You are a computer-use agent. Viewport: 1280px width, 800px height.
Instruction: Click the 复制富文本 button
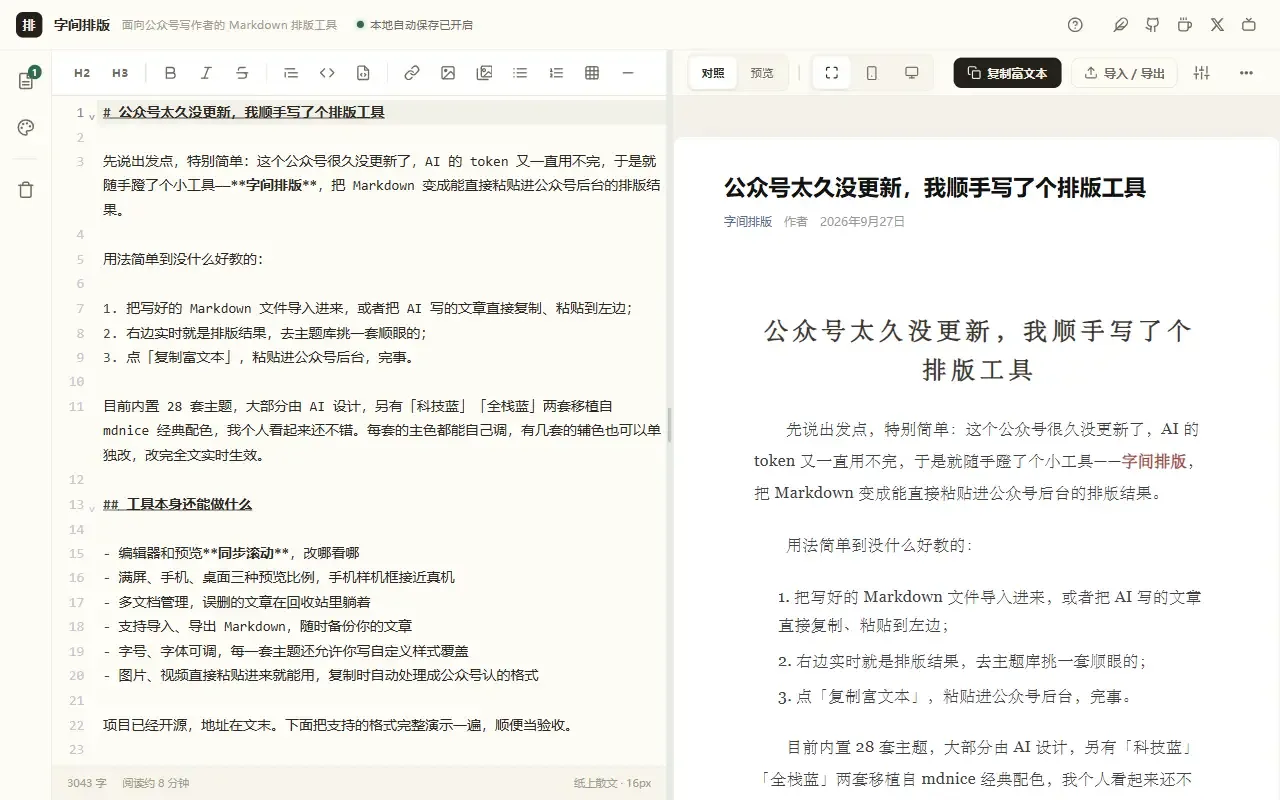[x=1007, y=73]
